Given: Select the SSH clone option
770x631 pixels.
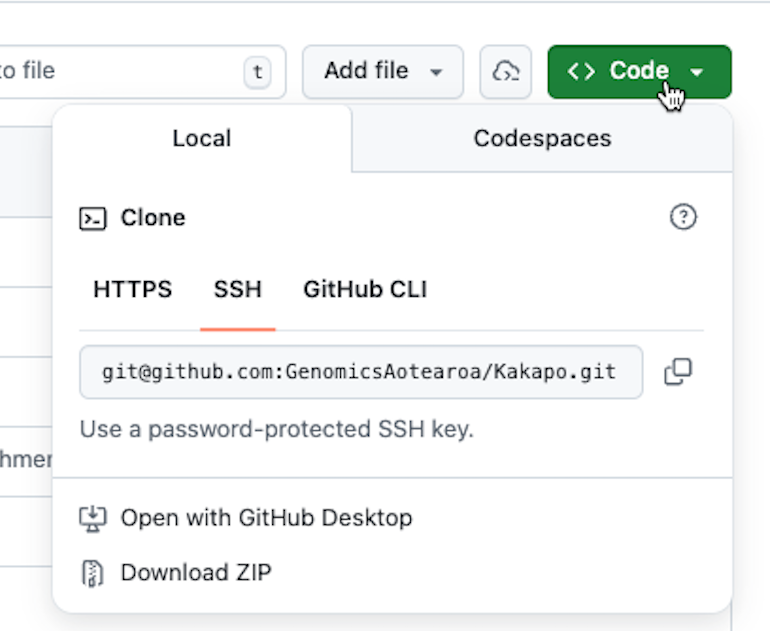Looking at the screenshot, I should pos(238,290).
